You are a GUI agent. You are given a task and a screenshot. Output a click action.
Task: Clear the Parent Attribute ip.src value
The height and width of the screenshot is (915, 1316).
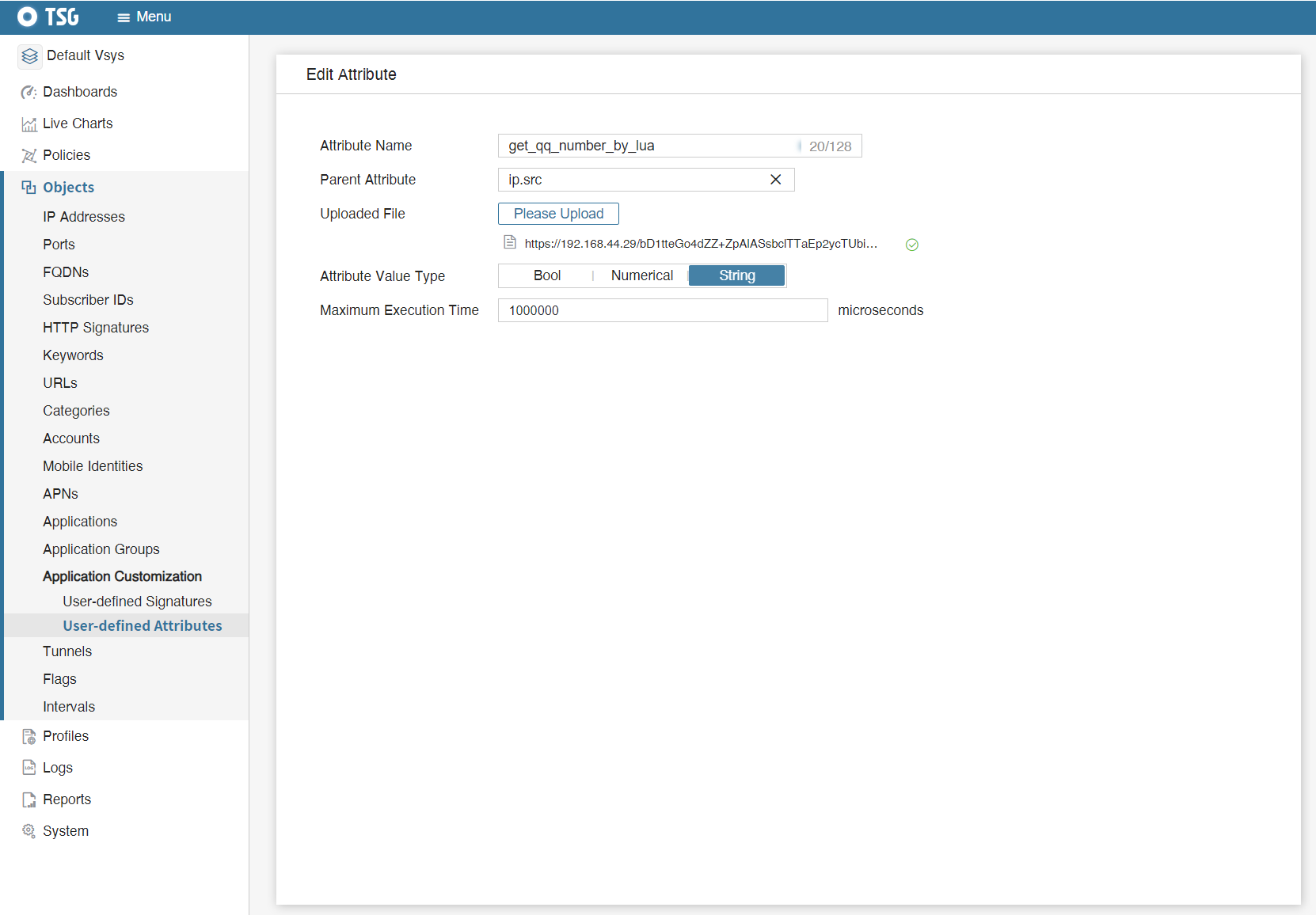pos(776,180)
